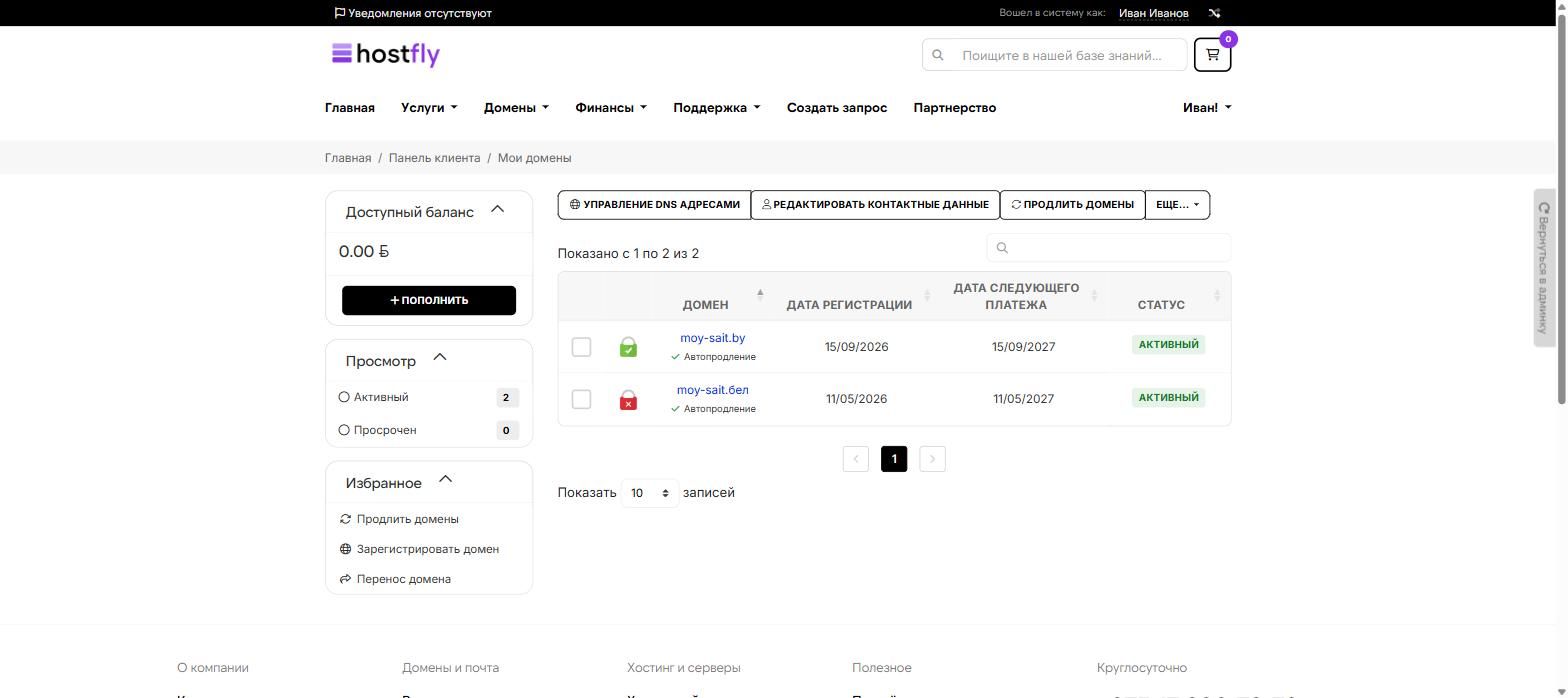This screenshot has height=698, width=1568.
Task: Sort by Дата регистрации column arrows
Action: pyautogui.click(x=927, y=295)
